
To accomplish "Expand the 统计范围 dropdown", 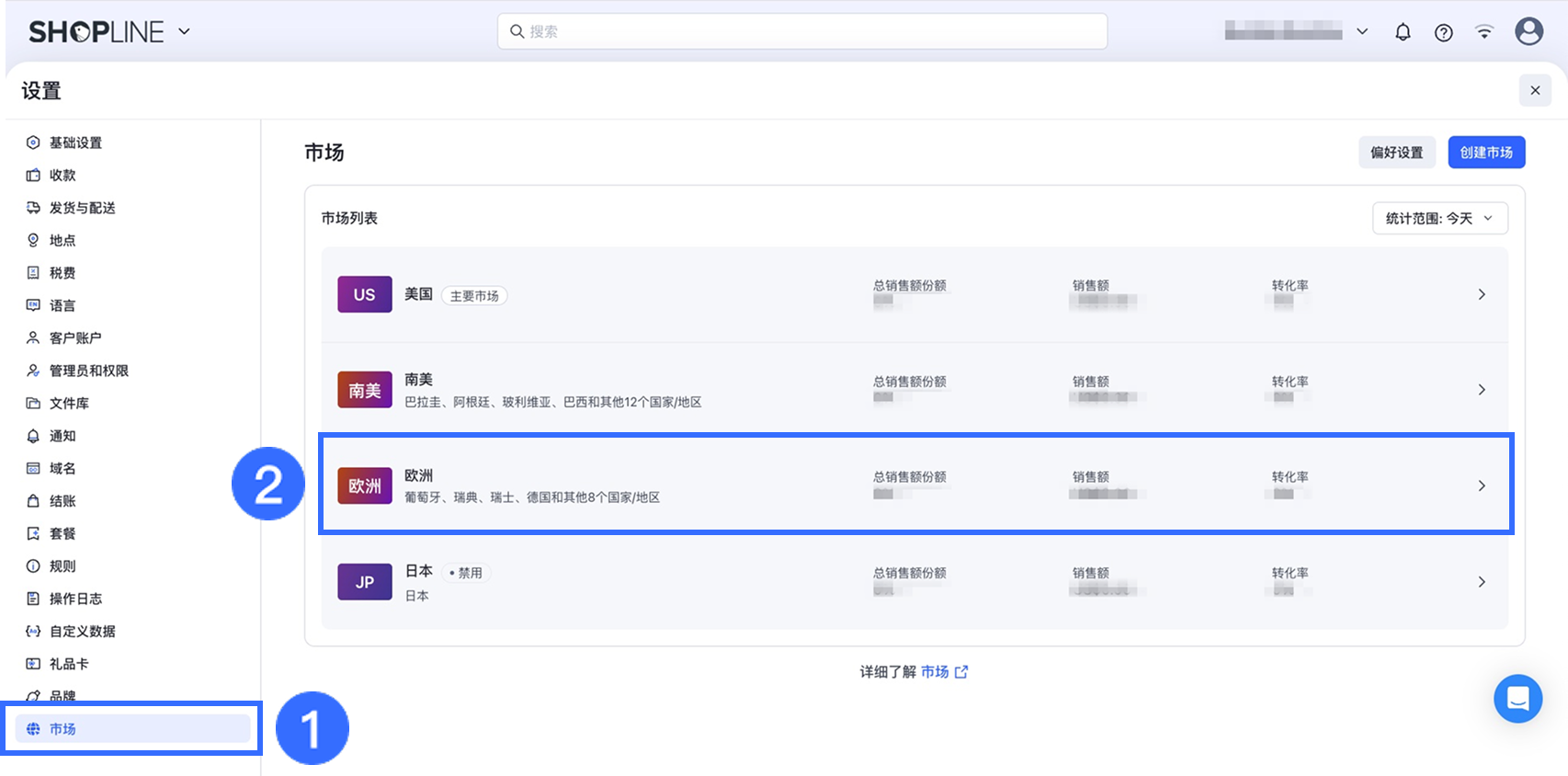I will click(x=1439, y=218).
